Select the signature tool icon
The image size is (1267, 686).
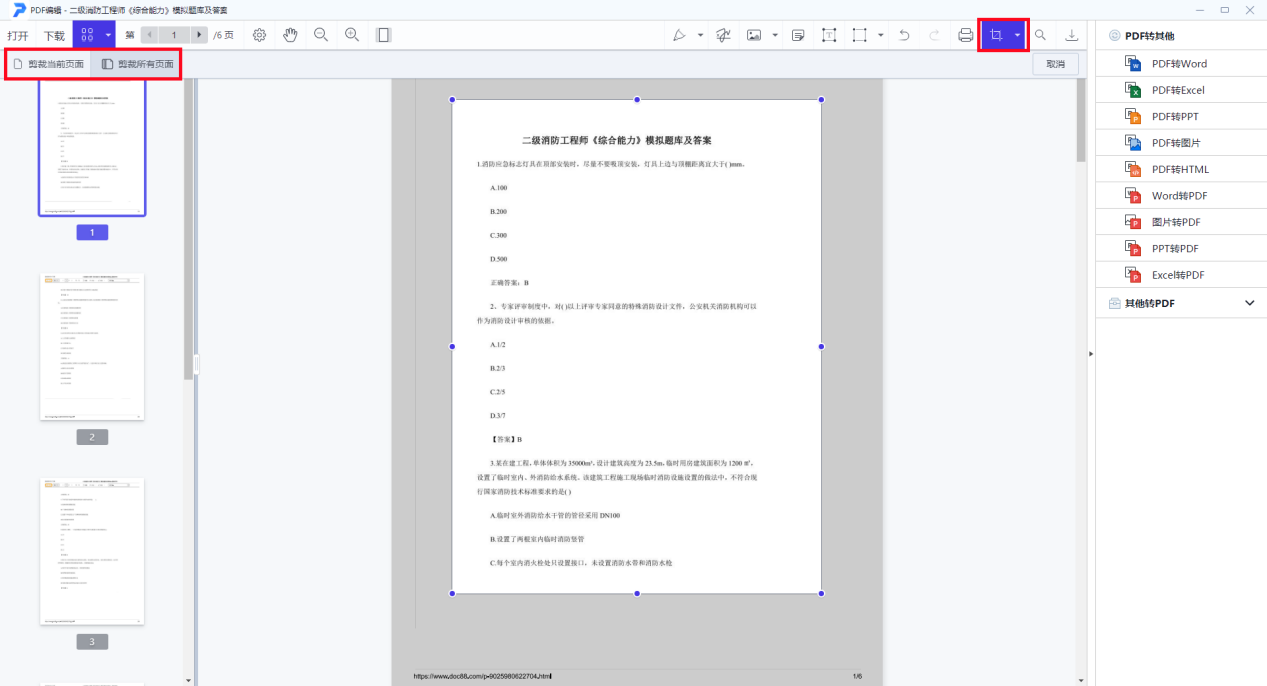(723, 35)
